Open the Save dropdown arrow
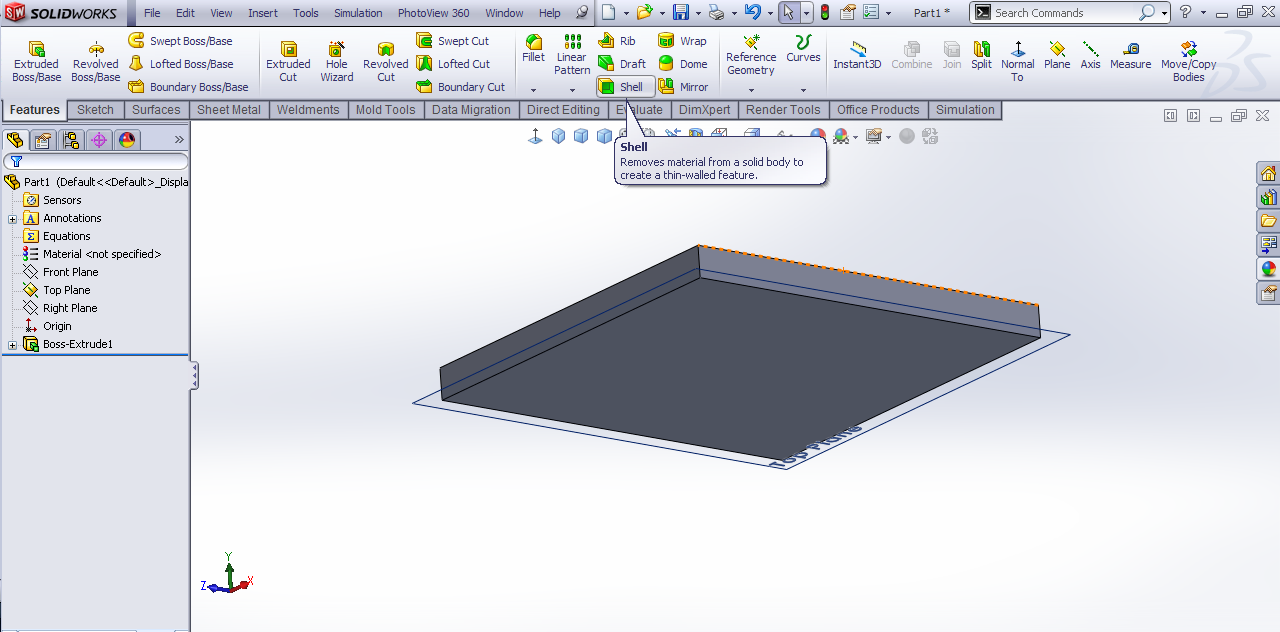Image resolution: width=1280 pixels, height=632 pixels. [x=698, y=13]
